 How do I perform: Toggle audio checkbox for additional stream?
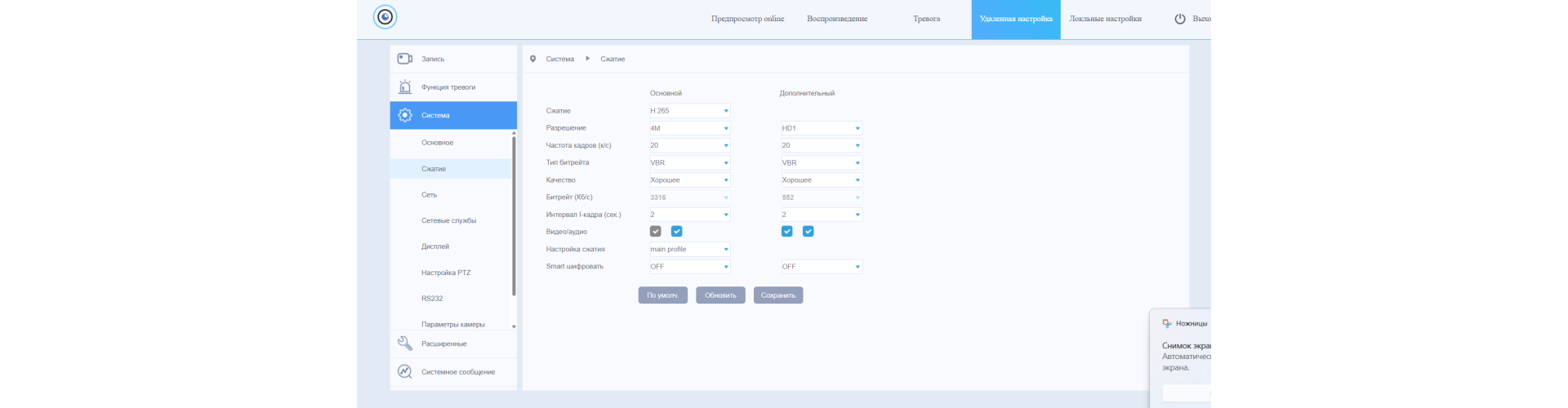tap(808, 232)
